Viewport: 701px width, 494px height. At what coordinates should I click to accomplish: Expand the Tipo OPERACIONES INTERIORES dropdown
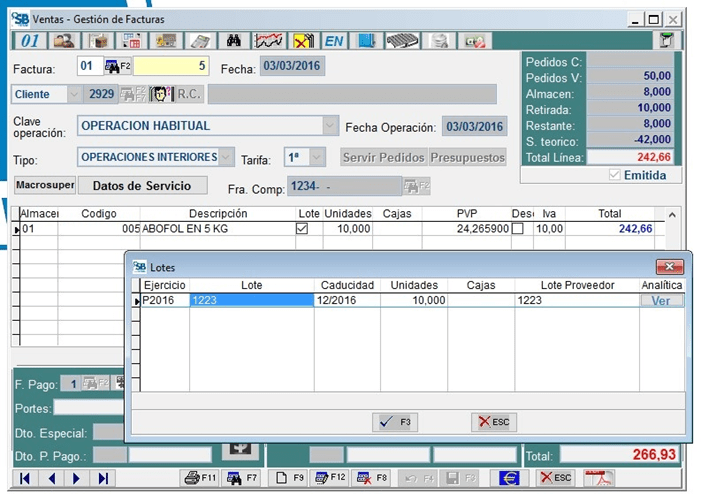(226, 157)
